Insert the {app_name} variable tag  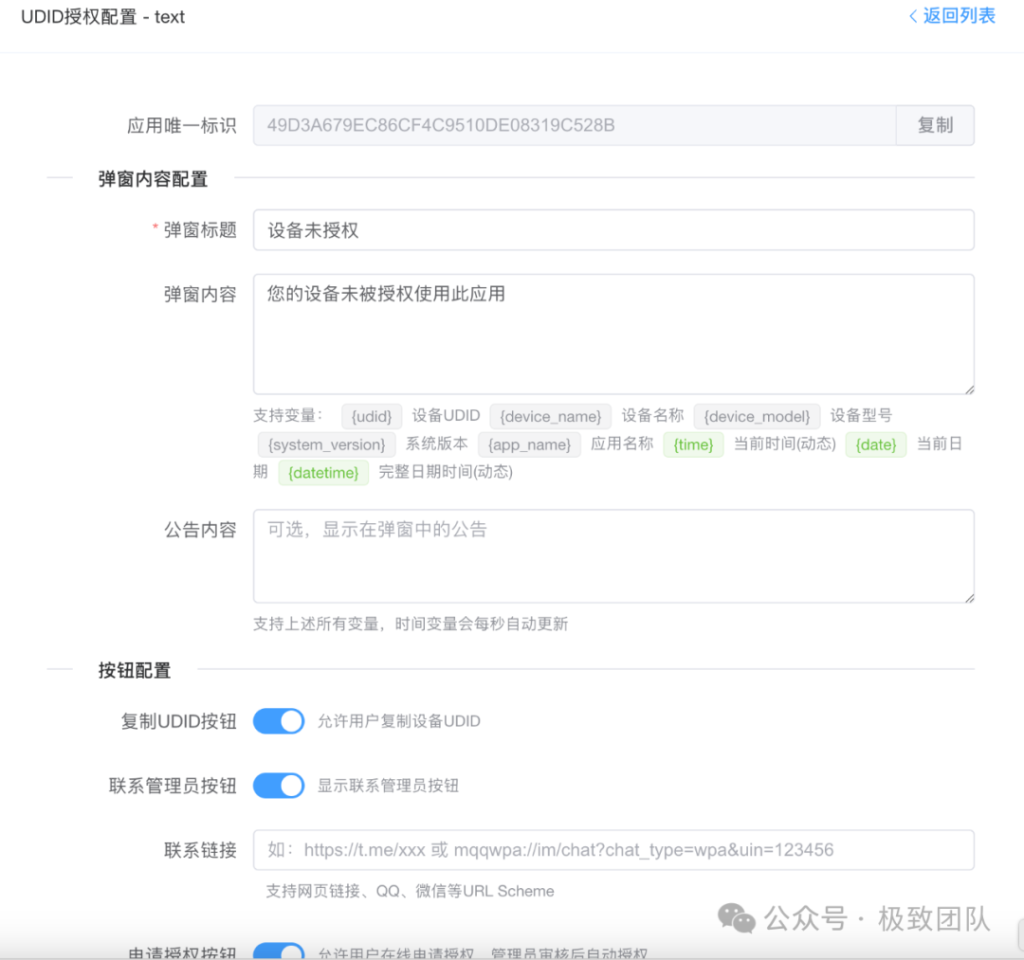point(529,444)
